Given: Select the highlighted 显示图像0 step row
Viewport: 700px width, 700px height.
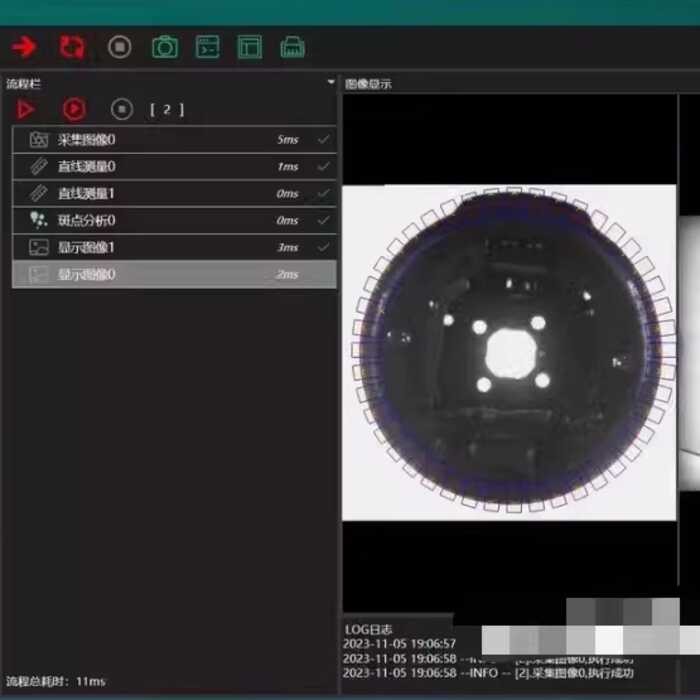Looking at the screenshot, I should 175,274.
